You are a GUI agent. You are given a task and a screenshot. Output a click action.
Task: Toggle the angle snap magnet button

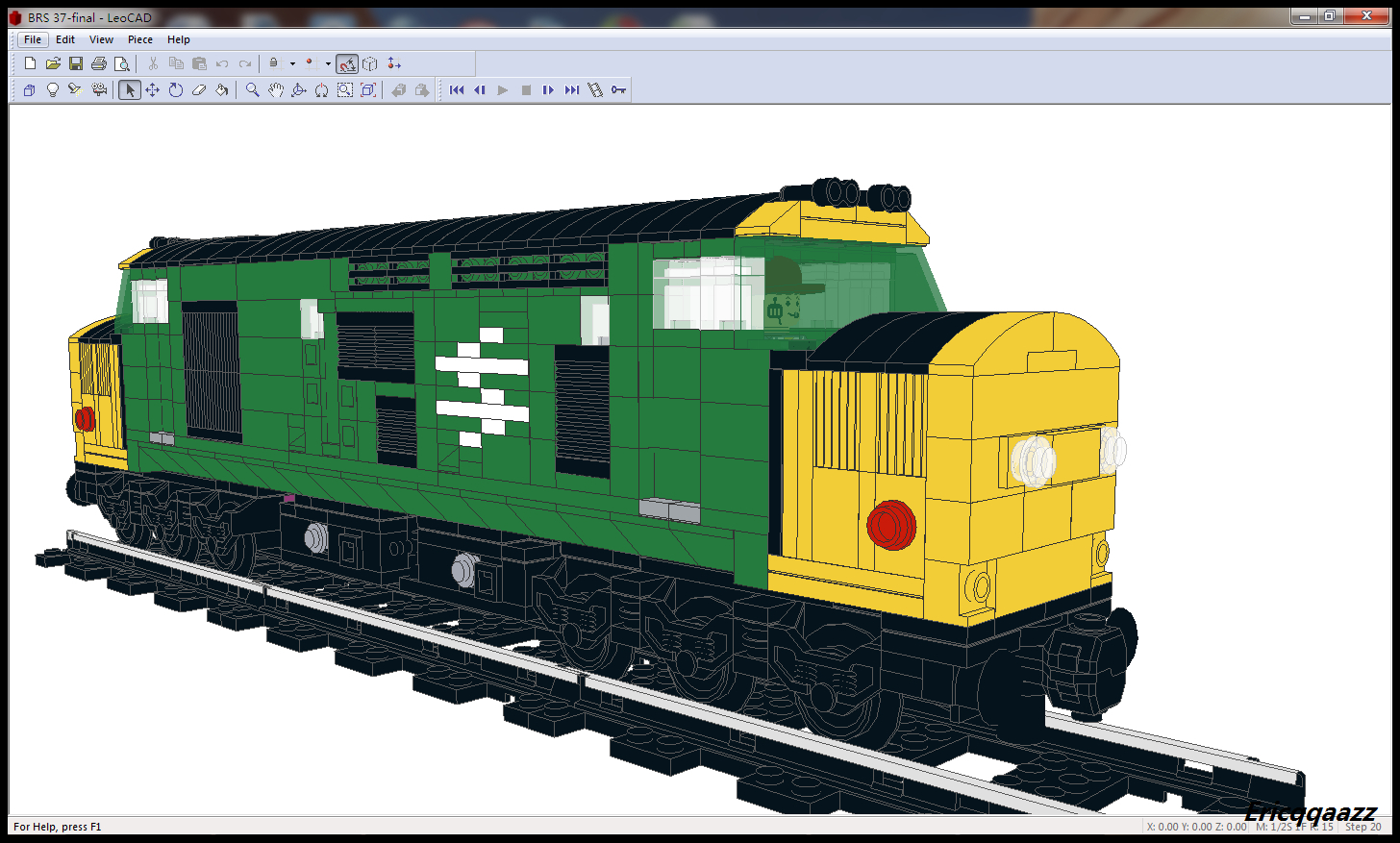[347, 64]
